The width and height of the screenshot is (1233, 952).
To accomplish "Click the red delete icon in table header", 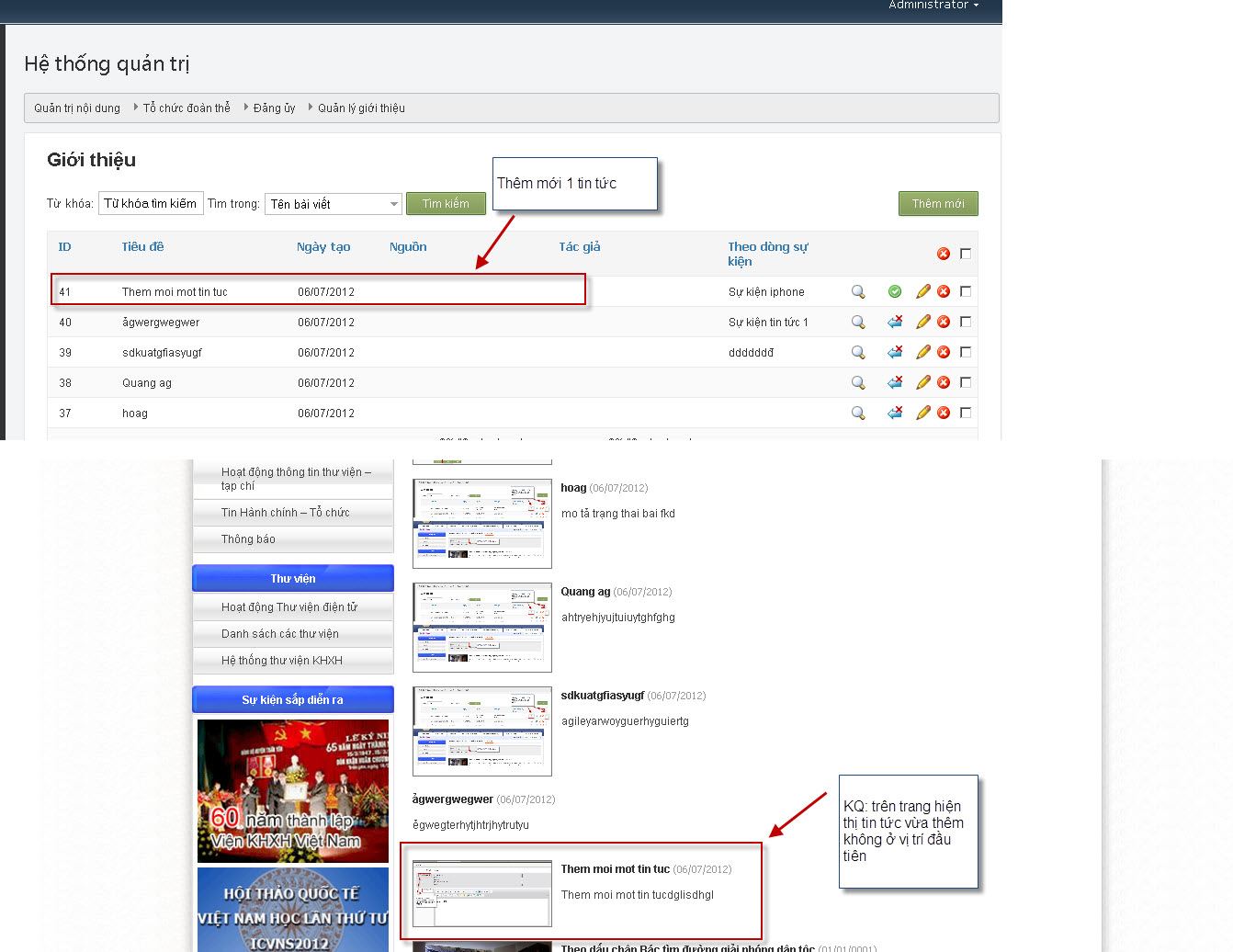I will [x=944, y=254].
